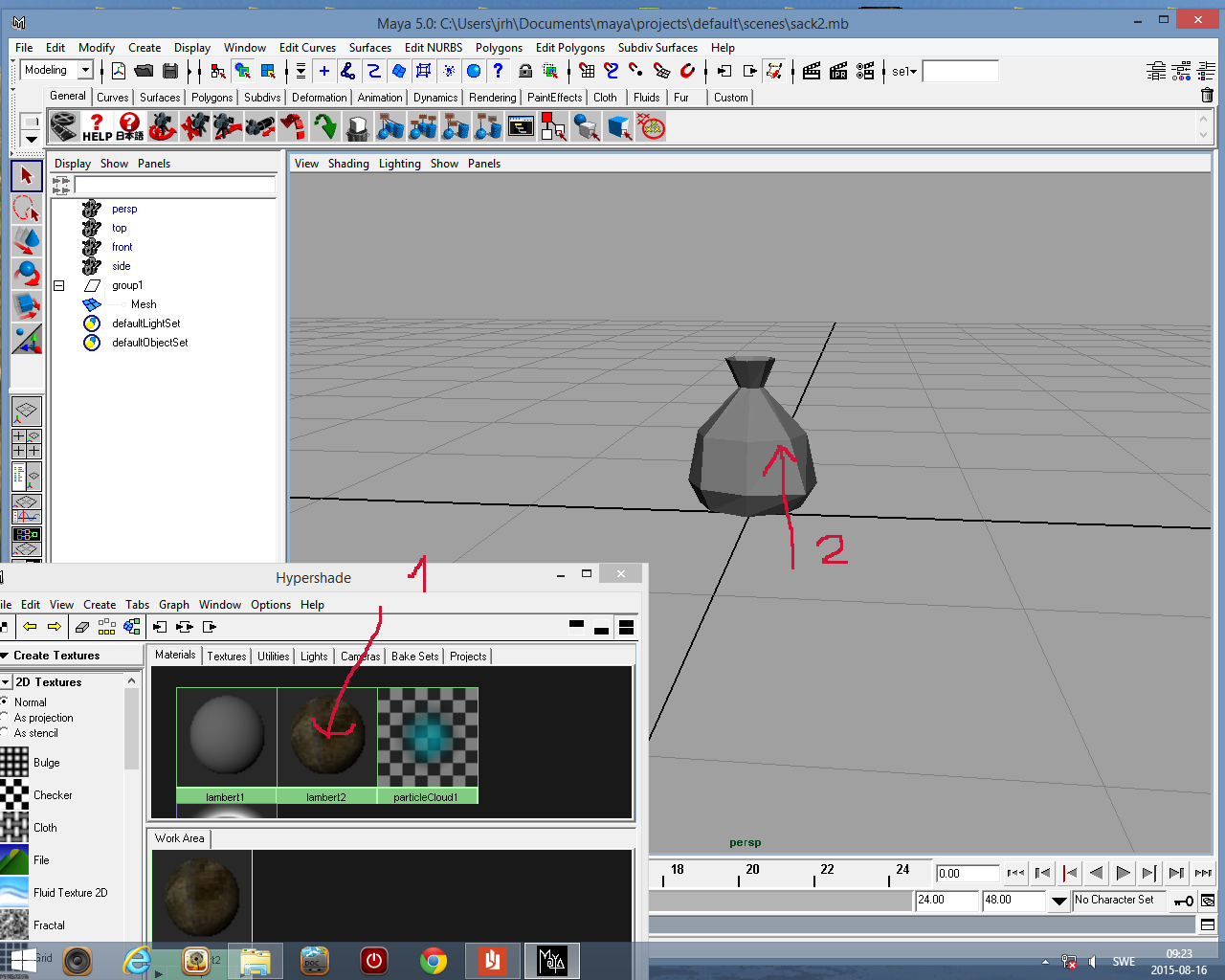Show both top and bottom tabs in Hypershade
Viewport: 1225px width, 980px height.
tap(627, 627)
